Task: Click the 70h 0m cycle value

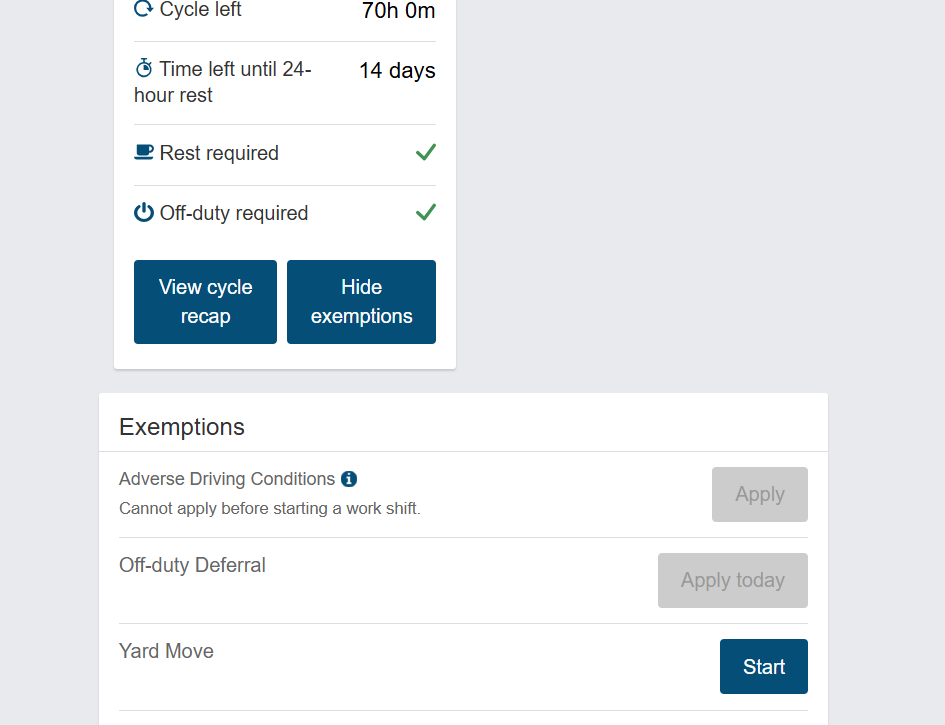Action: click(x=398, y=10)
